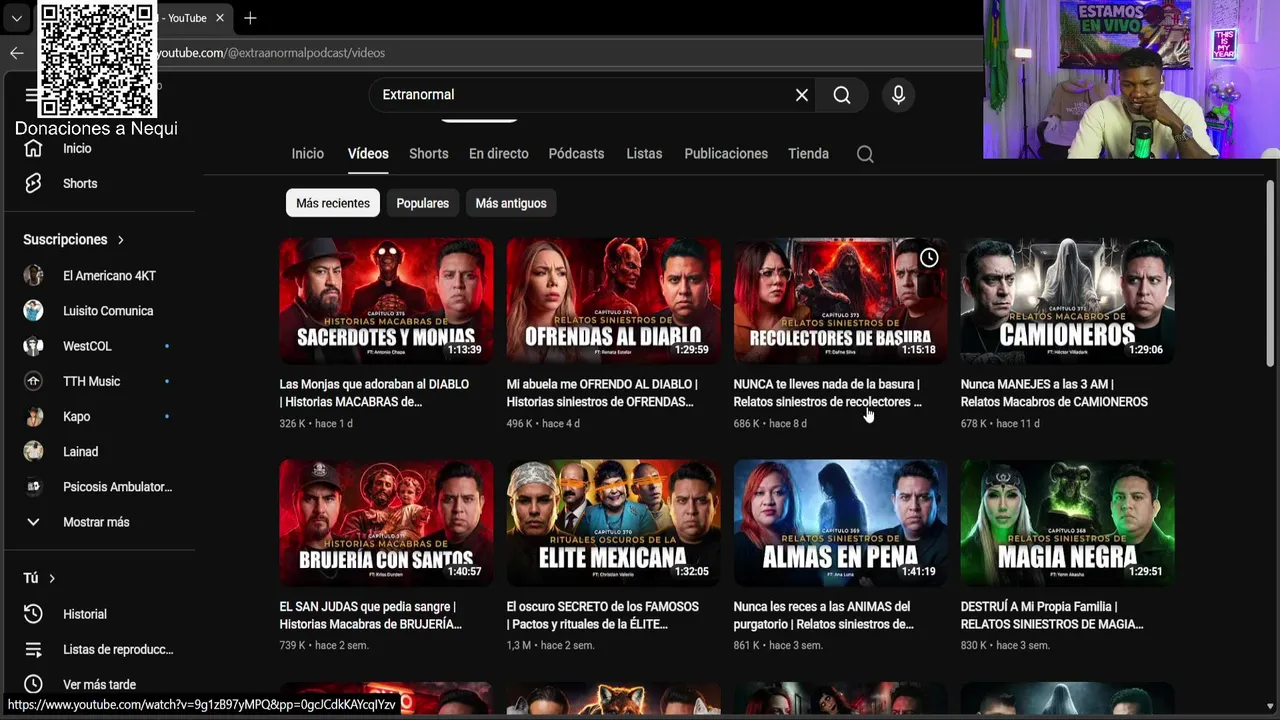
Task: Click the page vertical scrollbar
Action: coord(1271,275)
